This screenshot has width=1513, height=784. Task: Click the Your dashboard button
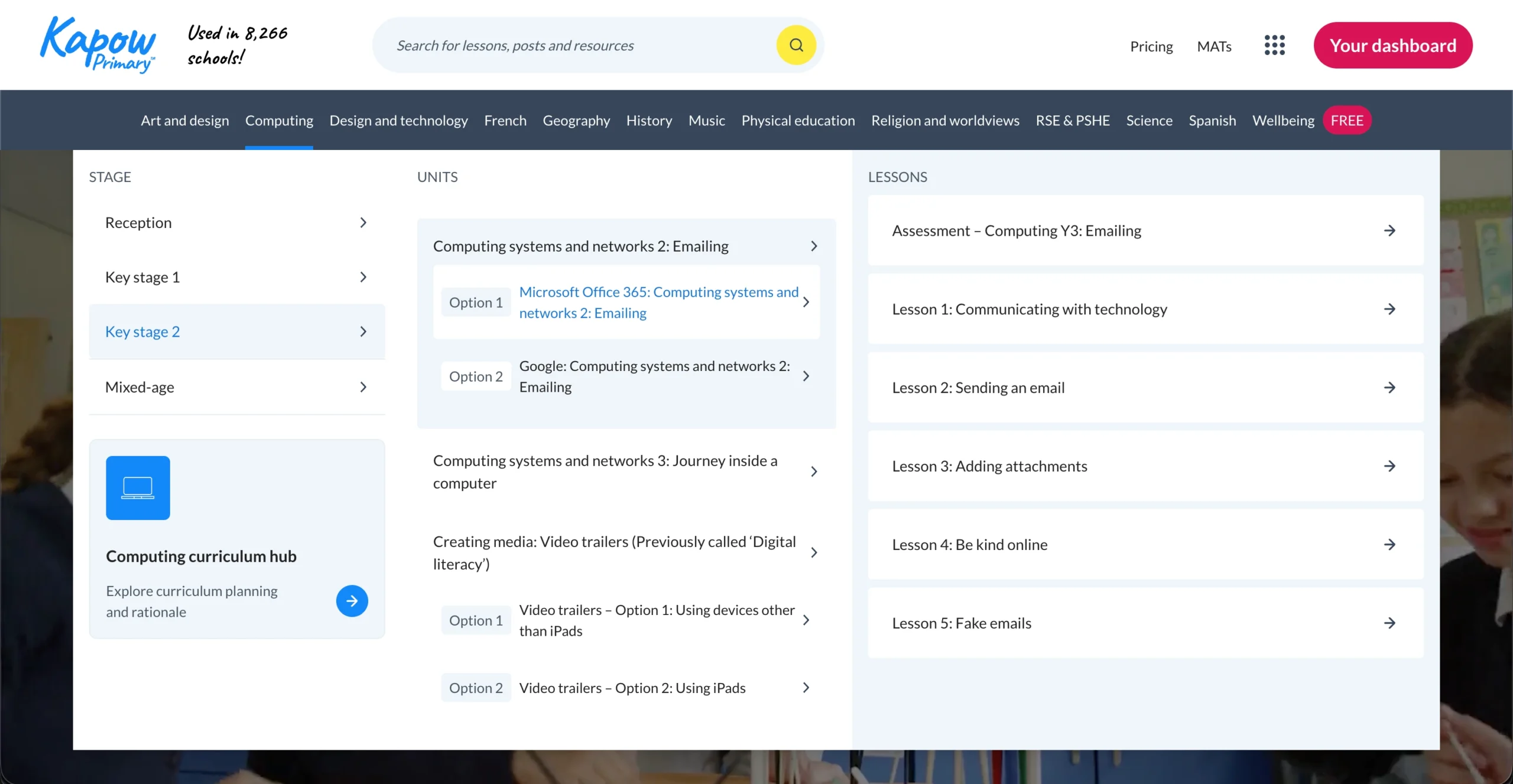coord(1392,45)
